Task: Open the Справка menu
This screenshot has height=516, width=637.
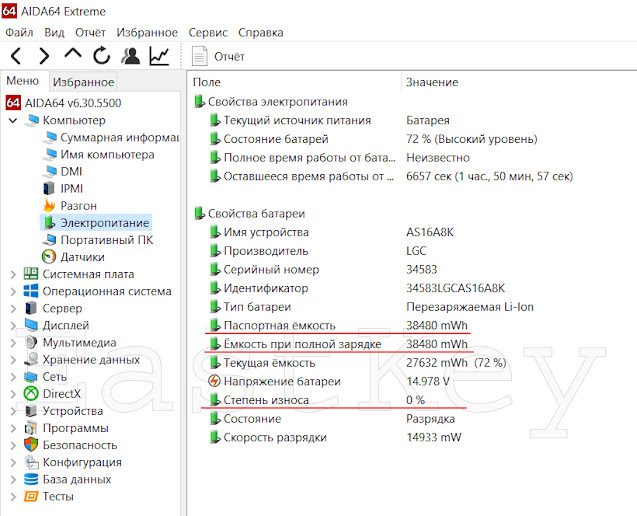Action: pyautogui.click(x=261, y=33)
